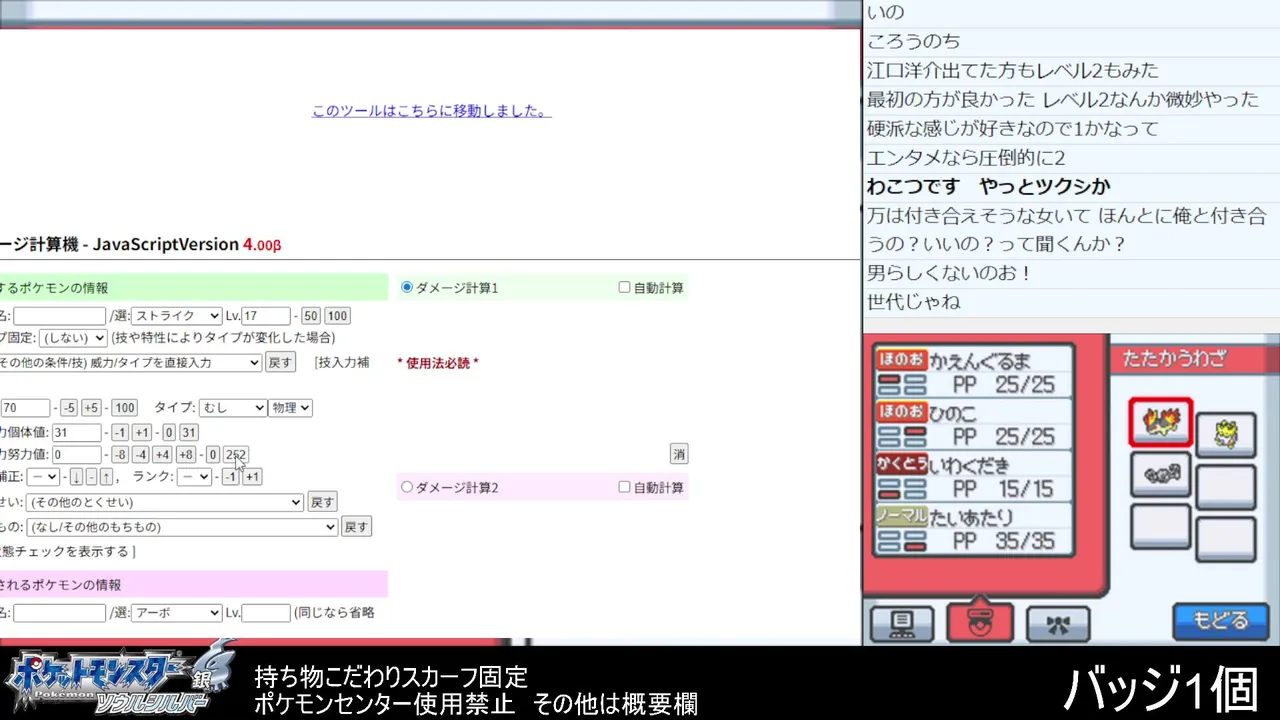Select the いわくだき move row
The width and height of the screenshot is (1280, 720).
tap(972, 476)
